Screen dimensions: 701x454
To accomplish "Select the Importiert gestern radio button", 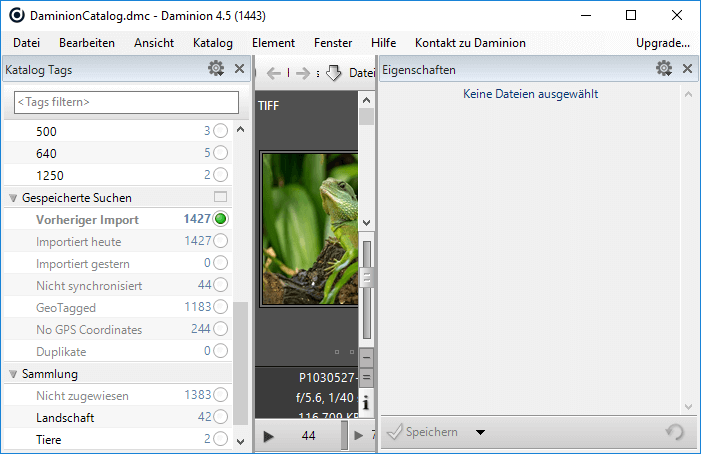I will (x=220, y=263).
